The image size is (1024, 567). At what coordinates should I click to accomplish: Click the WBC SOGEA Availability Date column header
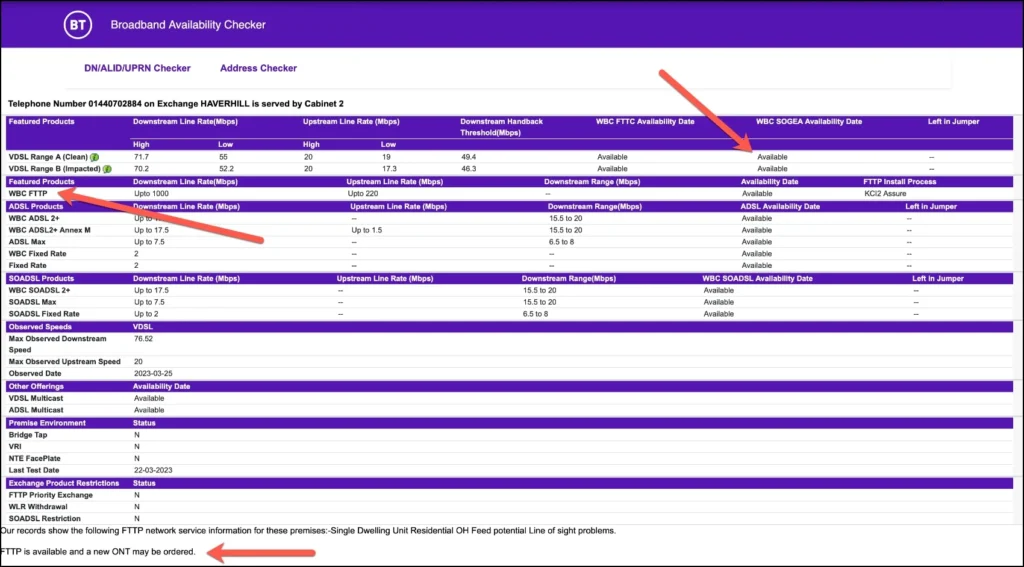pos(809,122)
